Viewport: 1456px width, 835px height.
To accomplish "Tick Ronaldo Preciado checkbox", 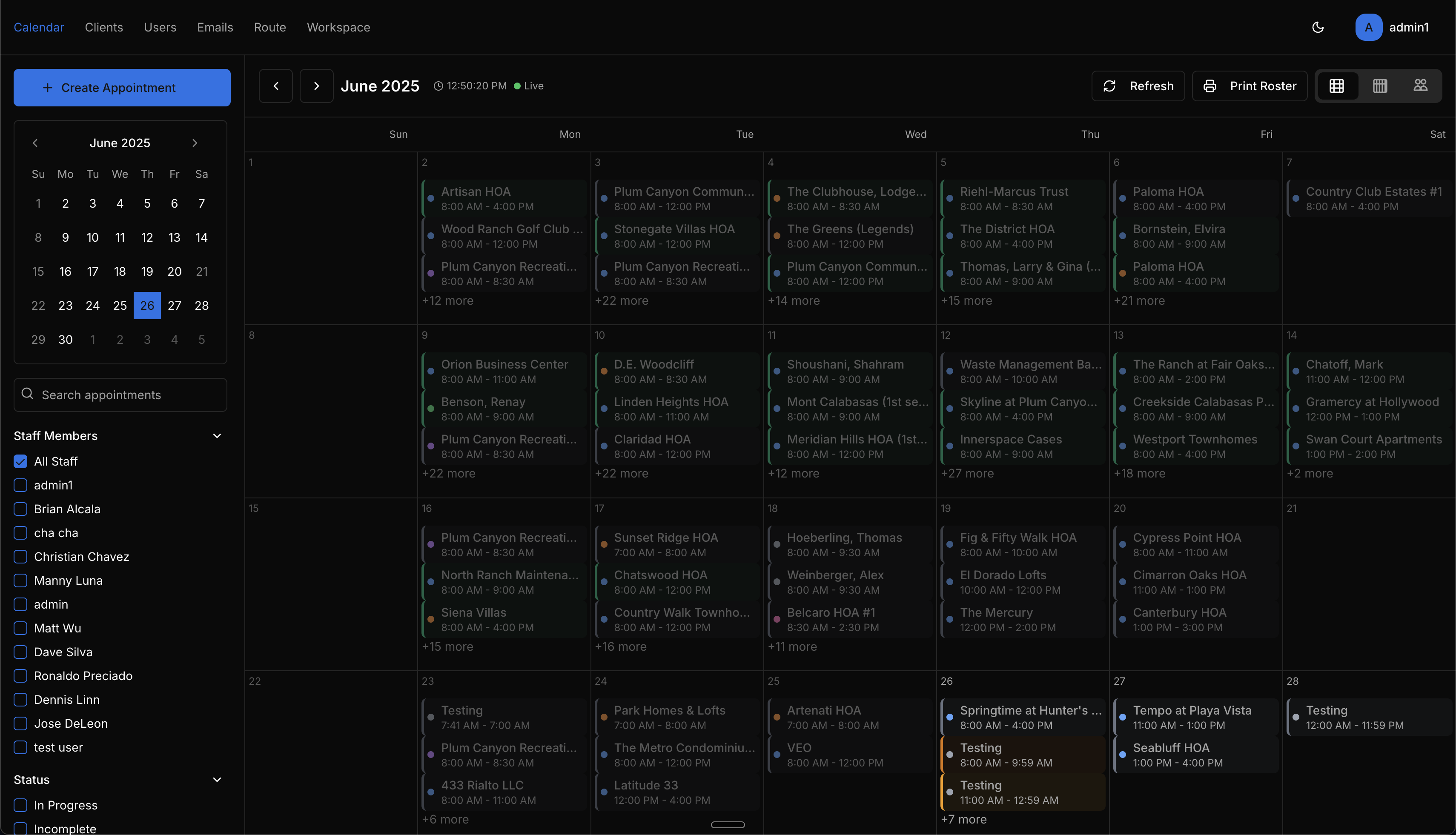I will point(21,675).
